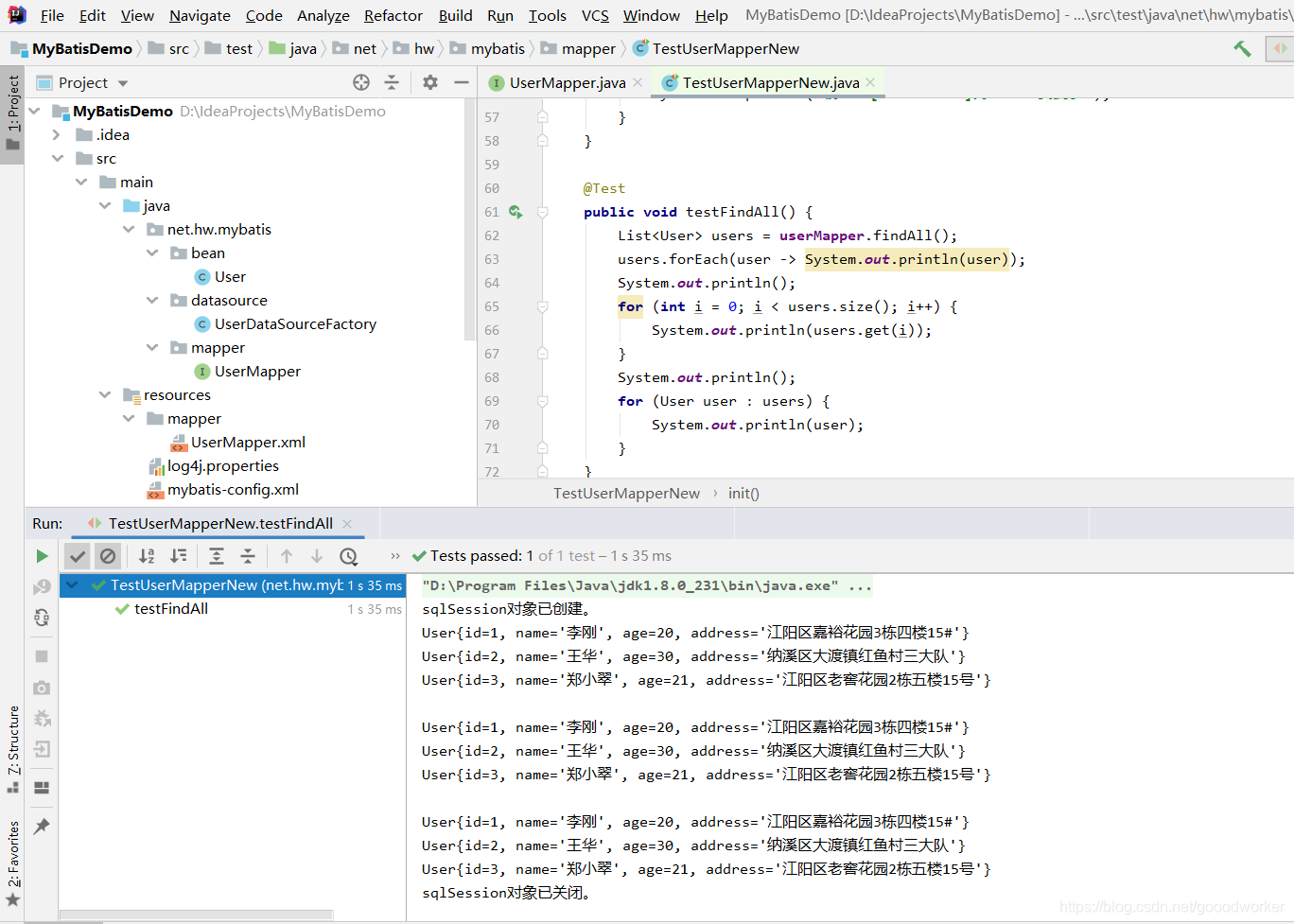Open the Navigate menu
Viewport: 1294px width, 924px height.
point(200,16)
